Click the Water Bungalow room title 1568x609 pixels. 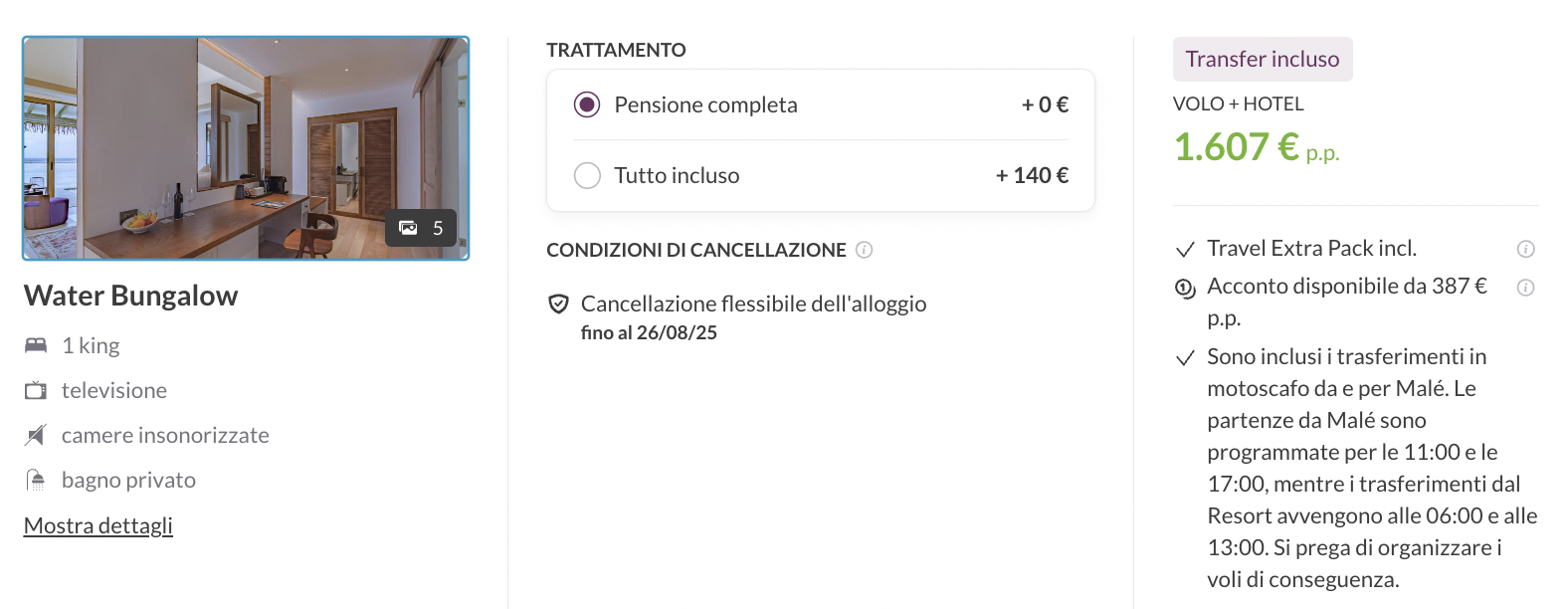click(x=130, y=296)
